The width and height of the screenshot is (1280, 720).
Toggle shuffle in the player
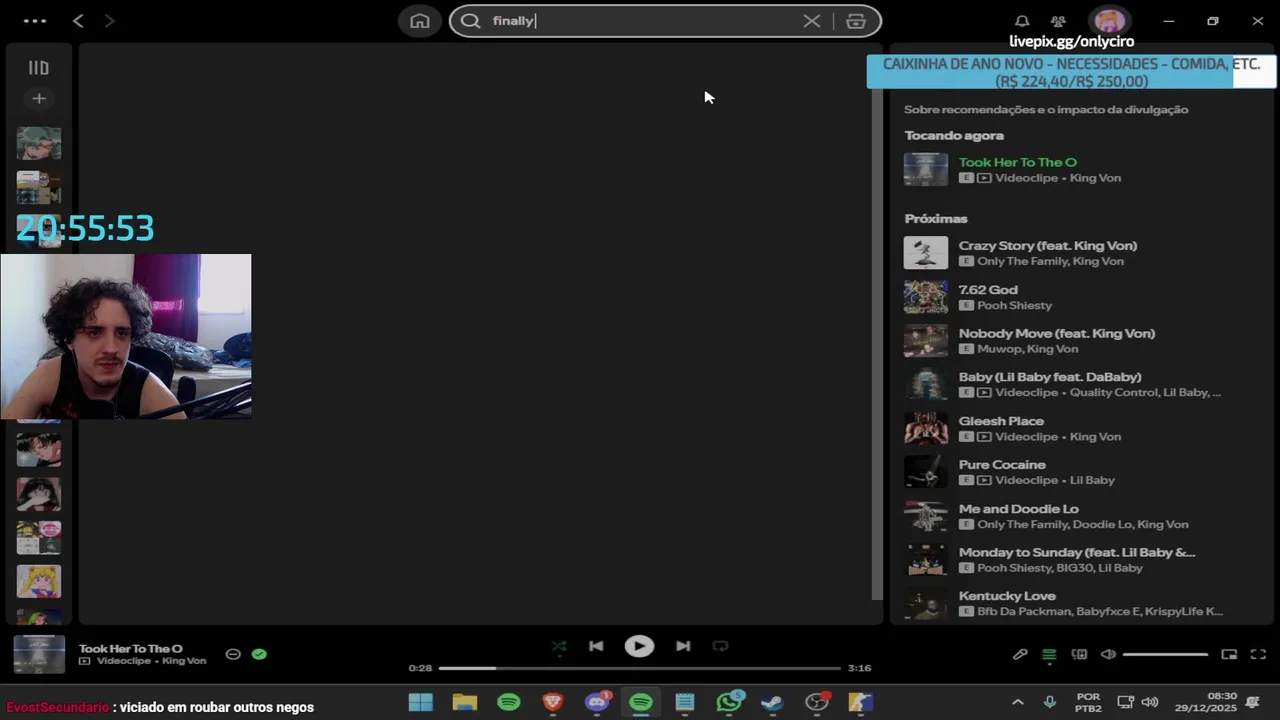(559, 646)
